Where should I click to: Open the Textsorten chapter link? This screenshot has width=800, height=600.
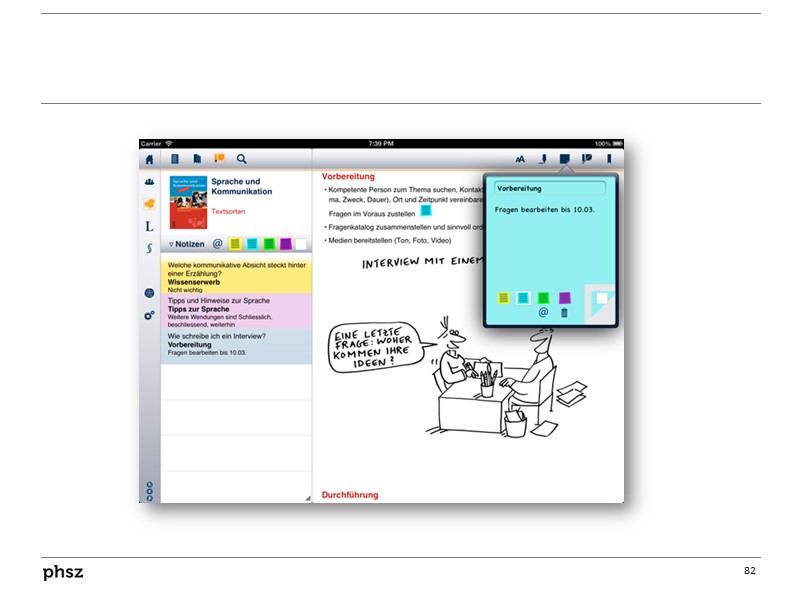coord(228,212)
